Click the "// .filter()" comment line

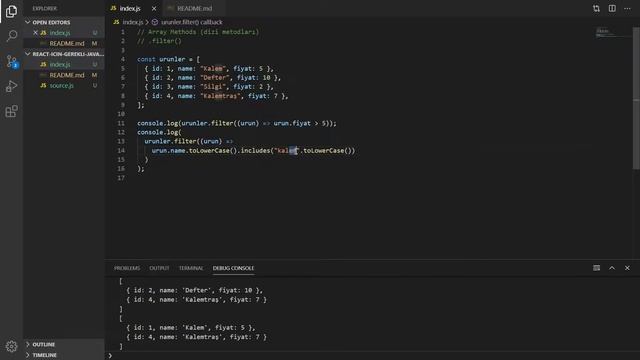pyautogui.click(x=159, y=41)
